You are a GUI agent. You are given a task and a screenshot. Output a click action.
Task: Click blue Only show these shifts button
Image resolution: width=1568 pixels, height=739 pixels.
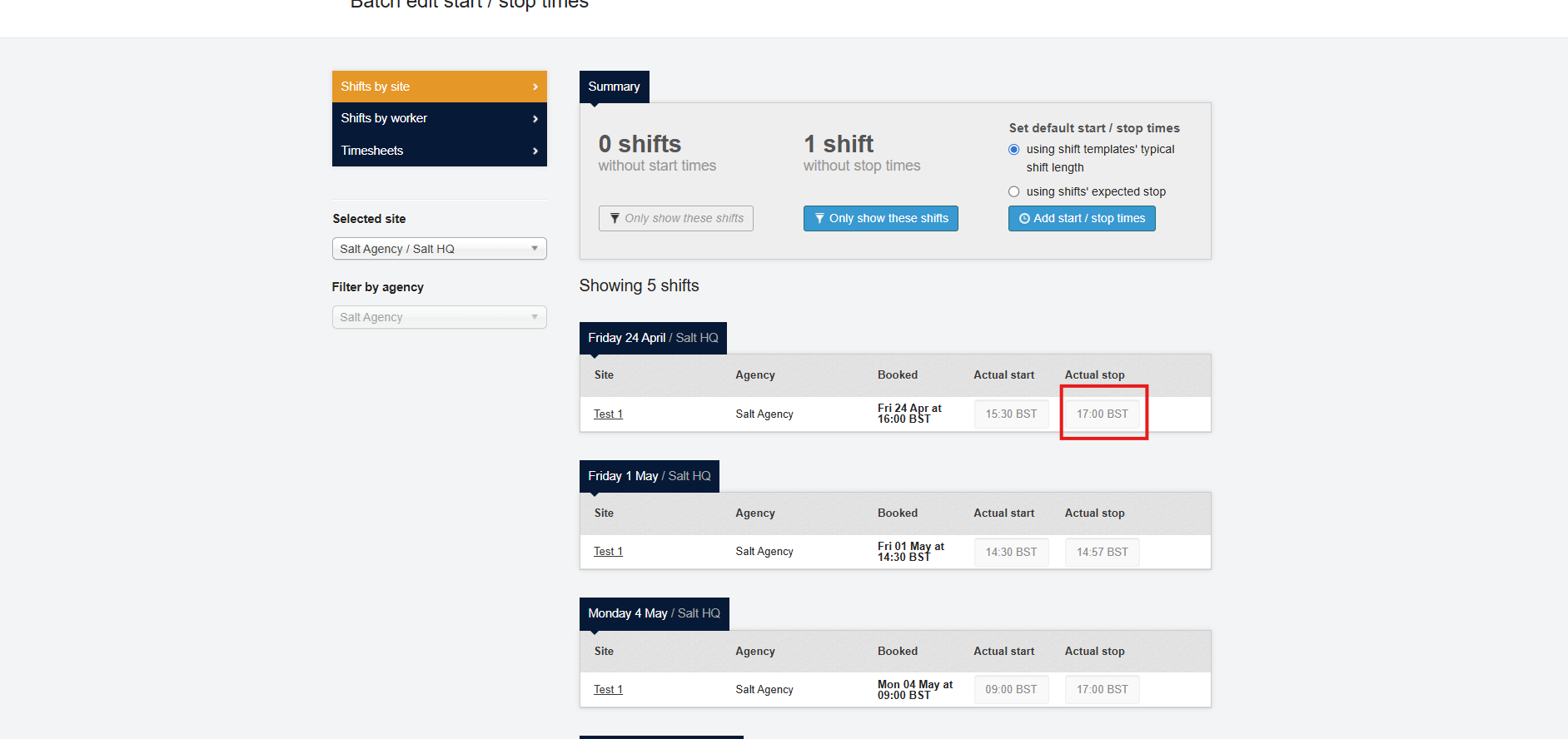(x=880, y=218)
